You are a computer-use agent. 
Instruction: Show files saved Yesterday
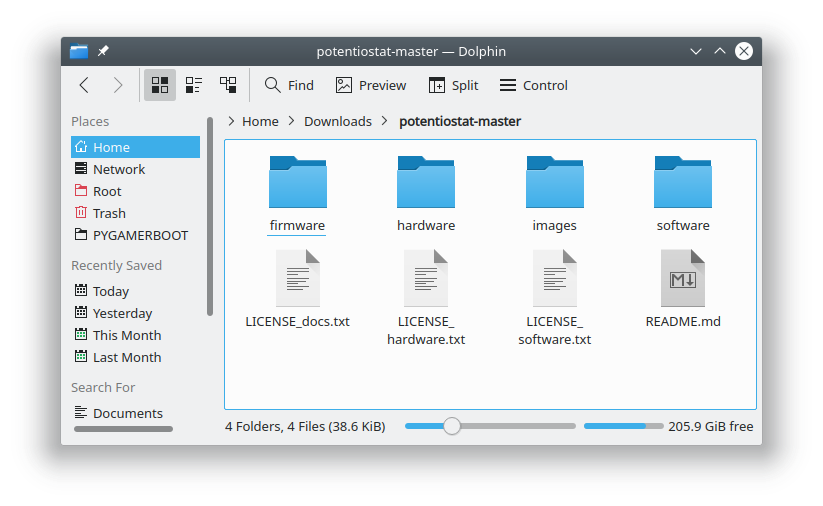(x=135, y=313)
